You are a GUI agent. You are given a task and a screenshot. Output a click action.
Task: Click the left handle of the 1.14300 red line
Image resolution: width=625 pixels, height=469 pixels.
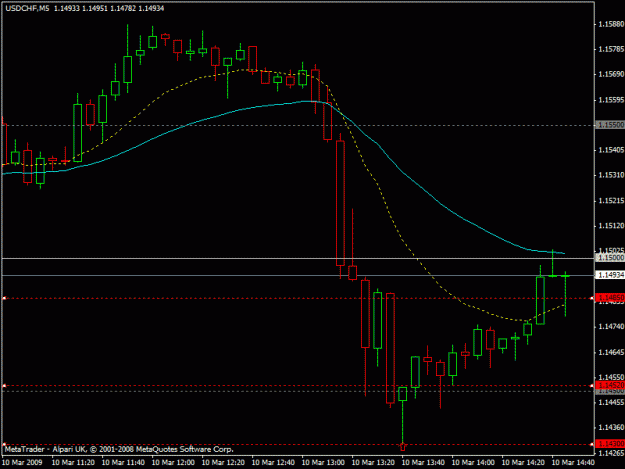click(x=4, y=444)
